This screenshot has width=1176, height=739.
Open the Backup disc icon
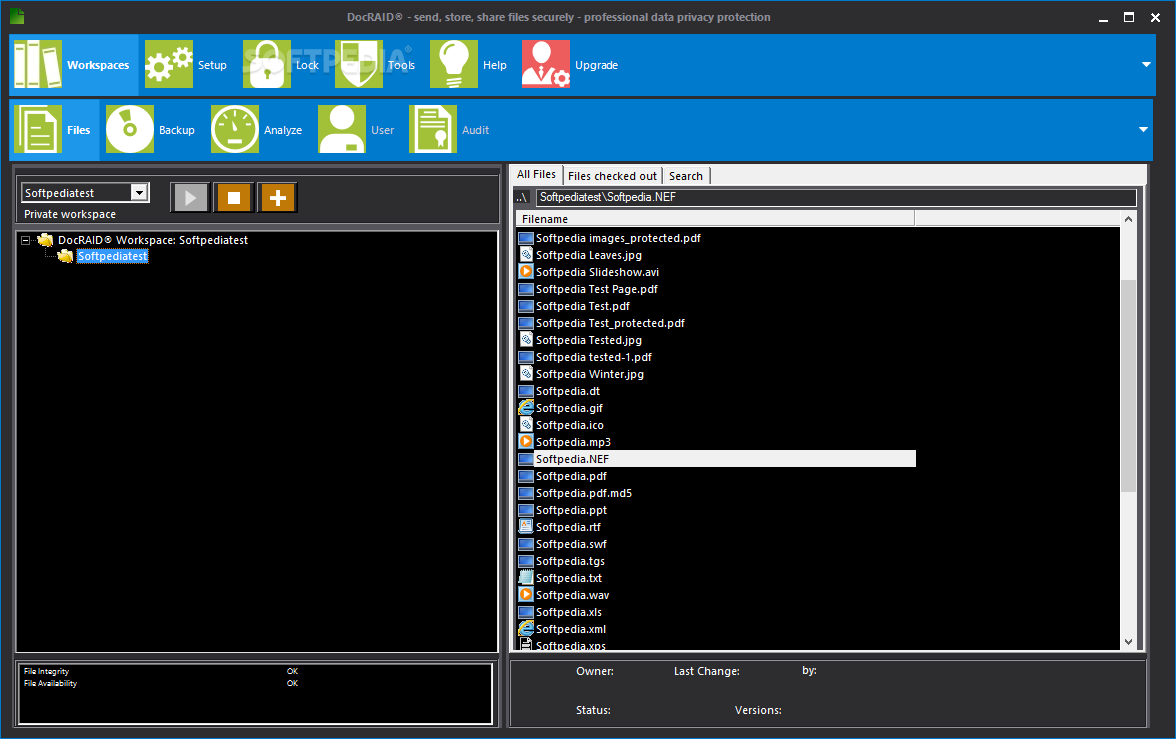coord(130,129)
